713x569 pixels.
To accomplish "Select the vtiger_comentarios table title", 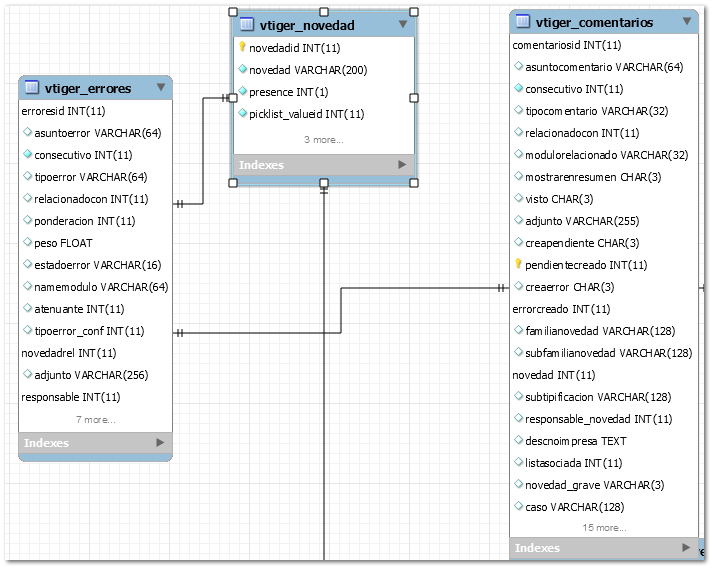I will 594,22.
